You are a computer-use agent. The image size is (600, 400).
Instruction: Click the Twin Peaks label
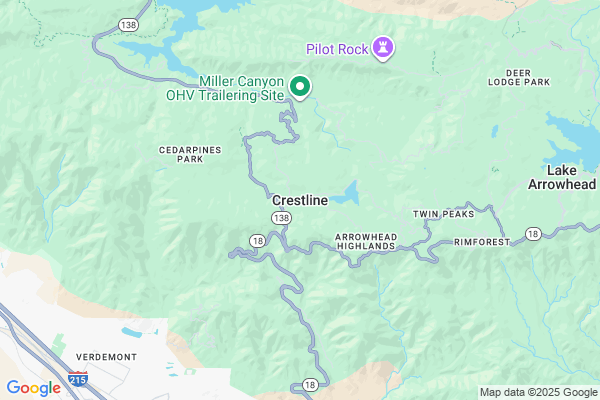tap(443, 214)
